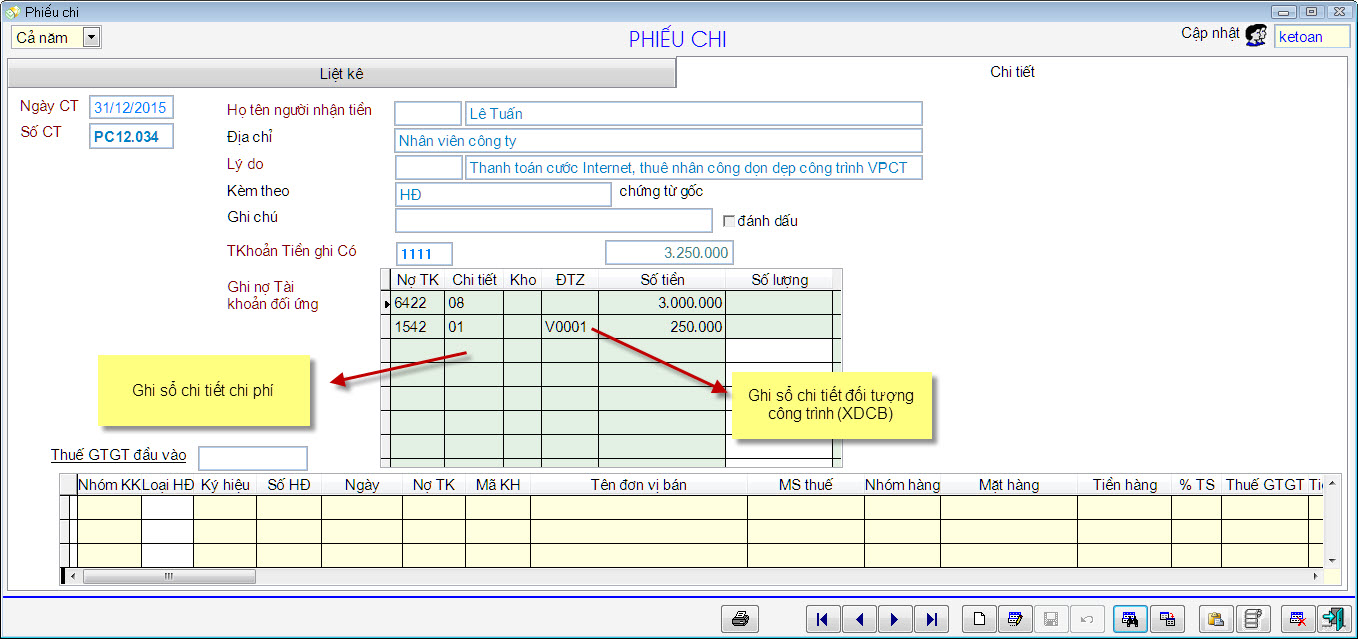Select the 6422 debit account row
The width and height of the screenshot is (1358, 639).
coord(416,302)
